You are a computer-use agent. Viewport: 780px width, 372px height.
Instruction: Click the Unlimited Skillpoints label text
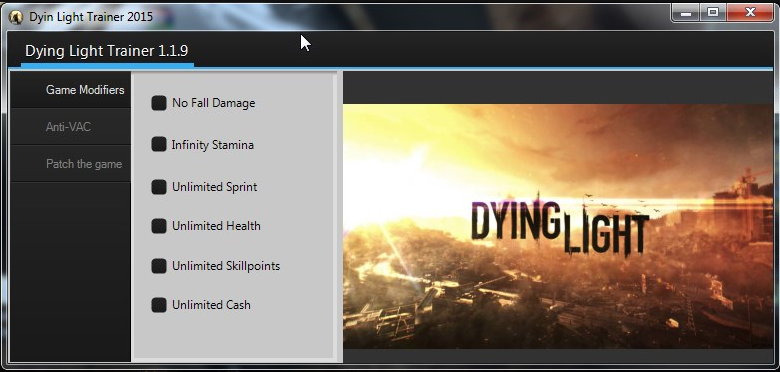tap(226, 266)
